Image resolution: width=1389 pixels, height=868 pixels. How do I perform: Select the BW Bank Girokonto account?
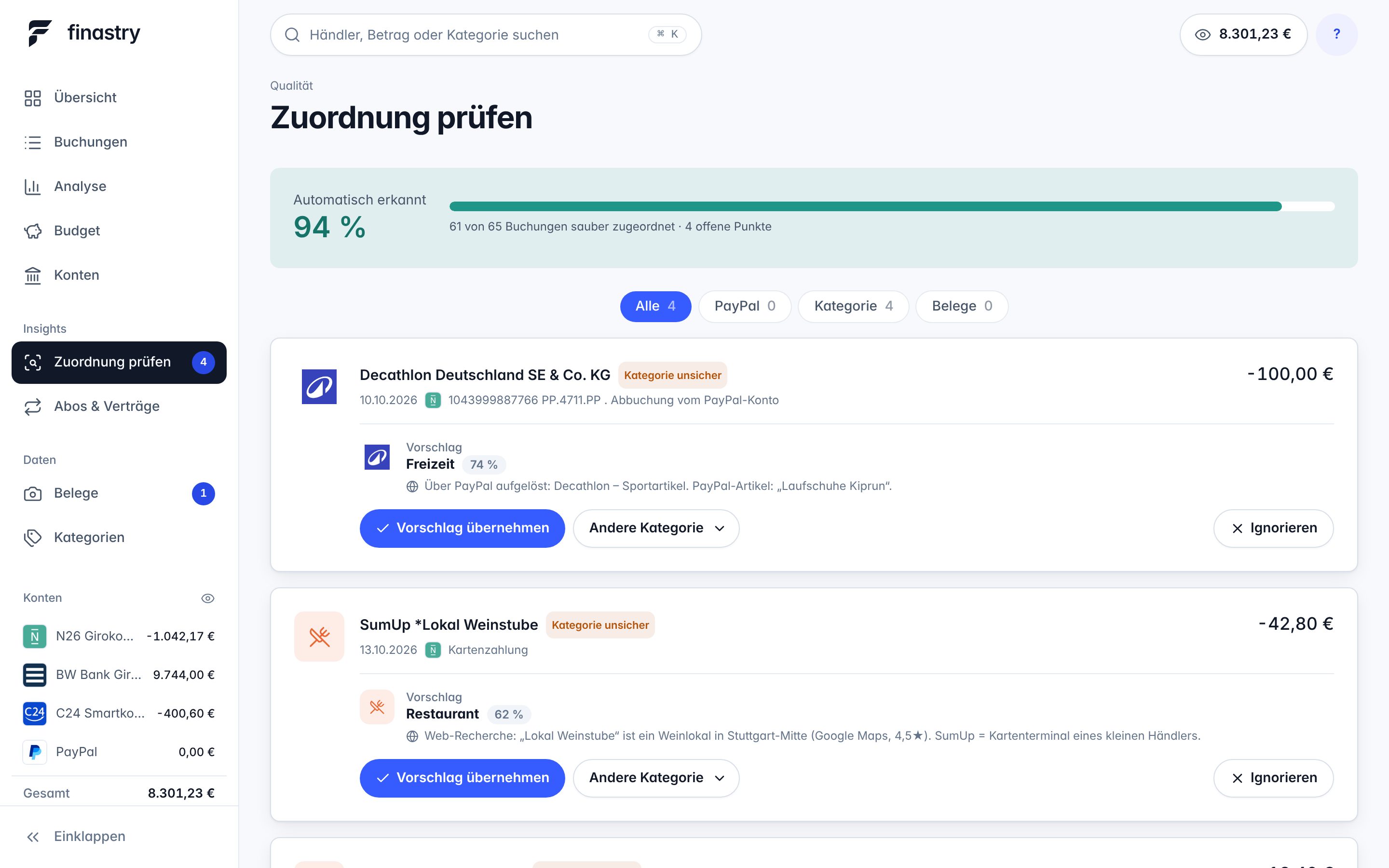(x=119, y=675)
